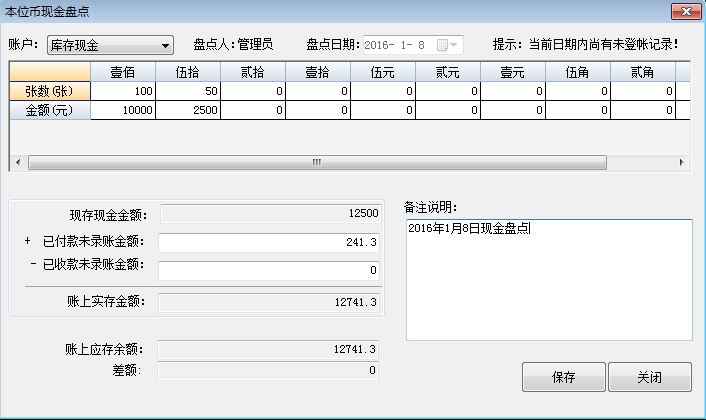706x420 pixels.
Task: Click into the 备注说明 text area
Action: [548, 280]
